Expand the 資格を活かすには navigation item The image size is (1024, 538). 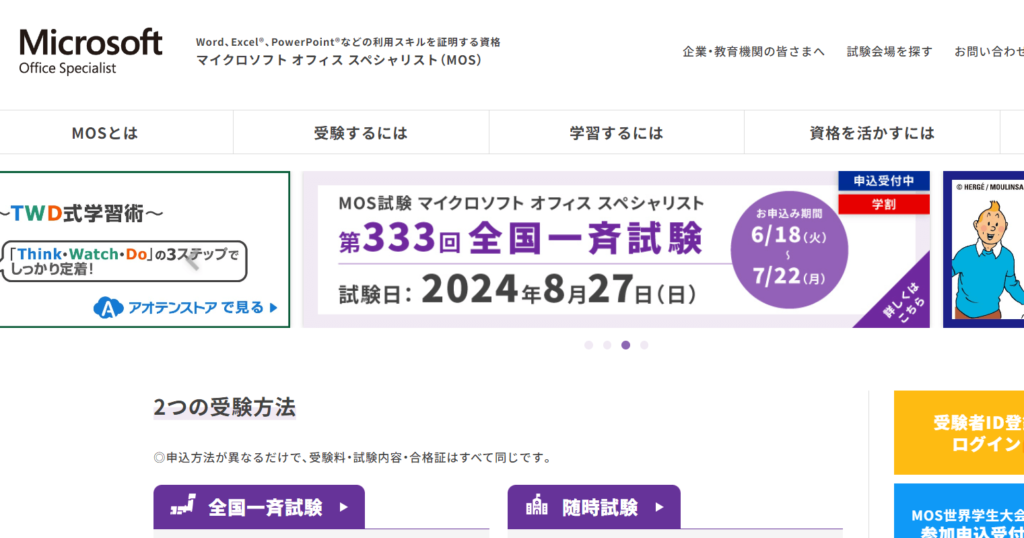872,133
